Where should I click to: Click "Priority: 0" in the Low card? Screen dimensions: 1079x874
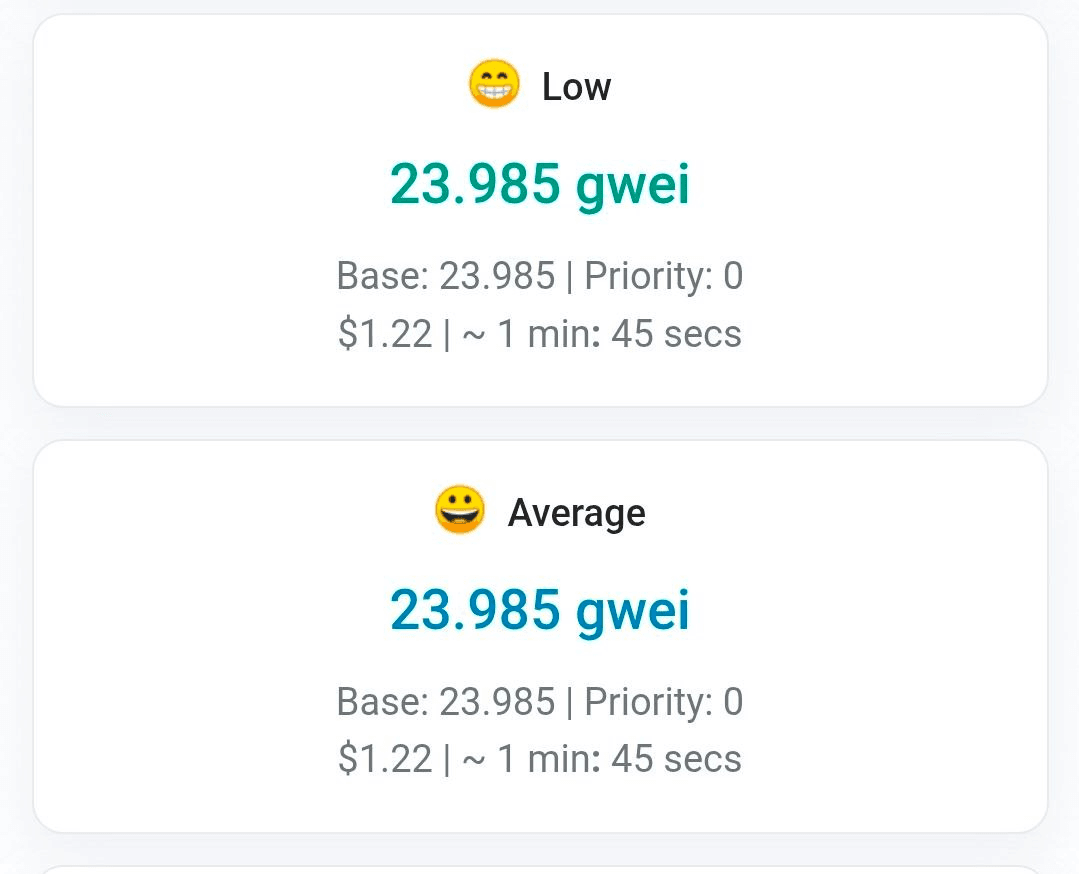[x=663, y=276]
